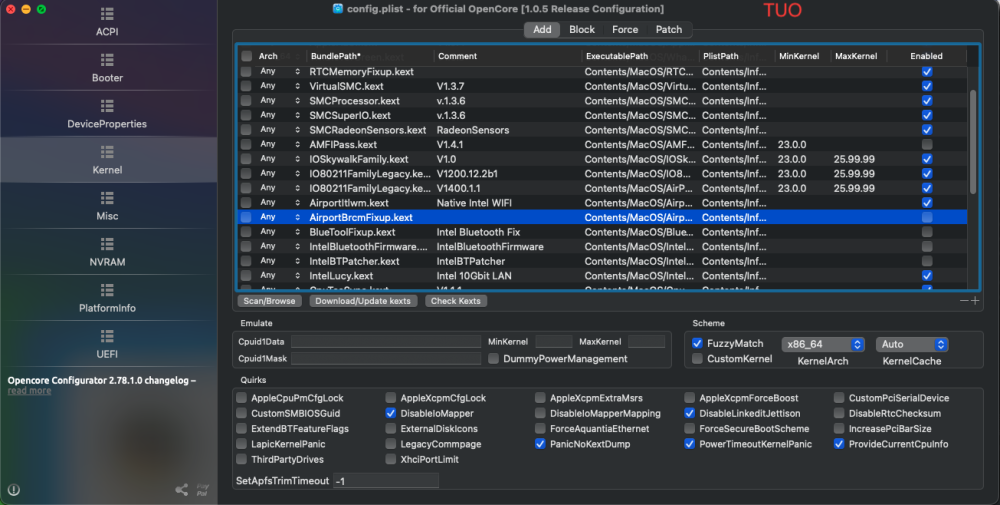Click the Scan/Browse button
The image size is (1000, 505).
269,301
